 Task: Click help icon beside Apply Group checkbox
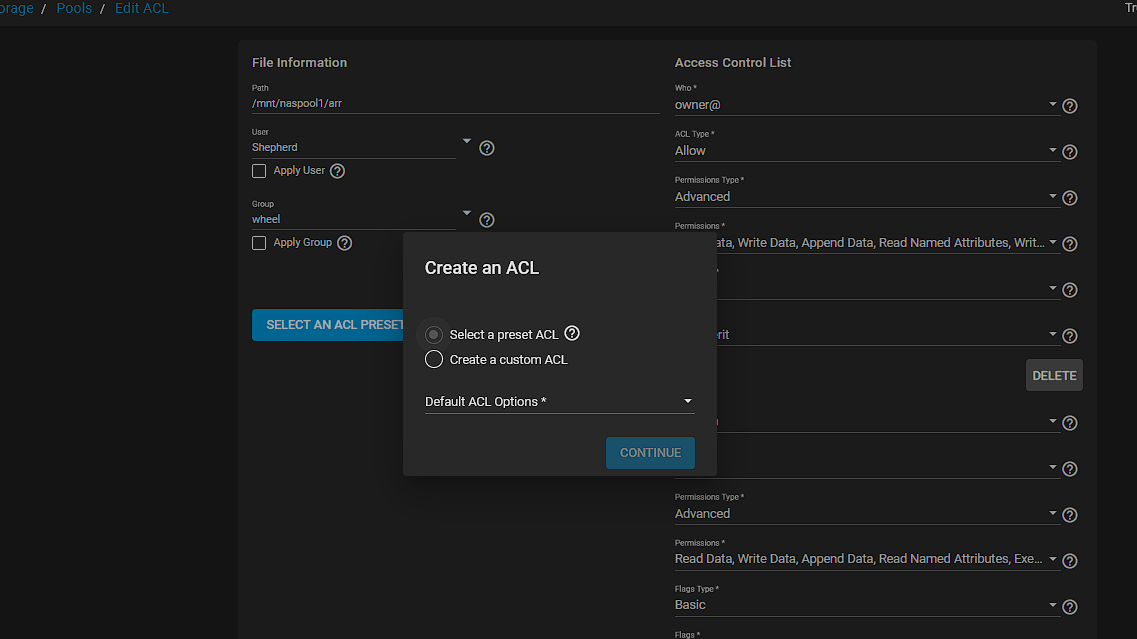[x=345, y=243]
